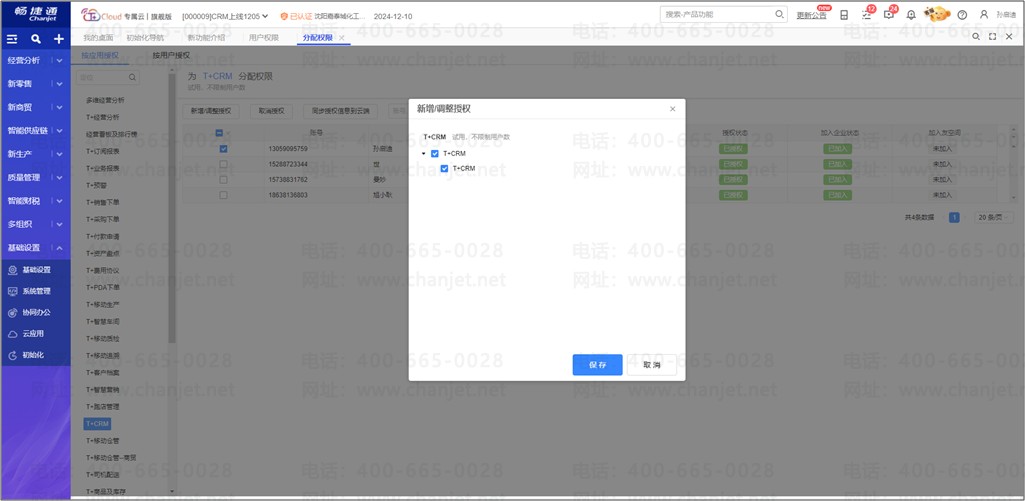Select T+移动仓管 in the application list
The width and height of the screenshot is (1025, 501).
[103, 441]
